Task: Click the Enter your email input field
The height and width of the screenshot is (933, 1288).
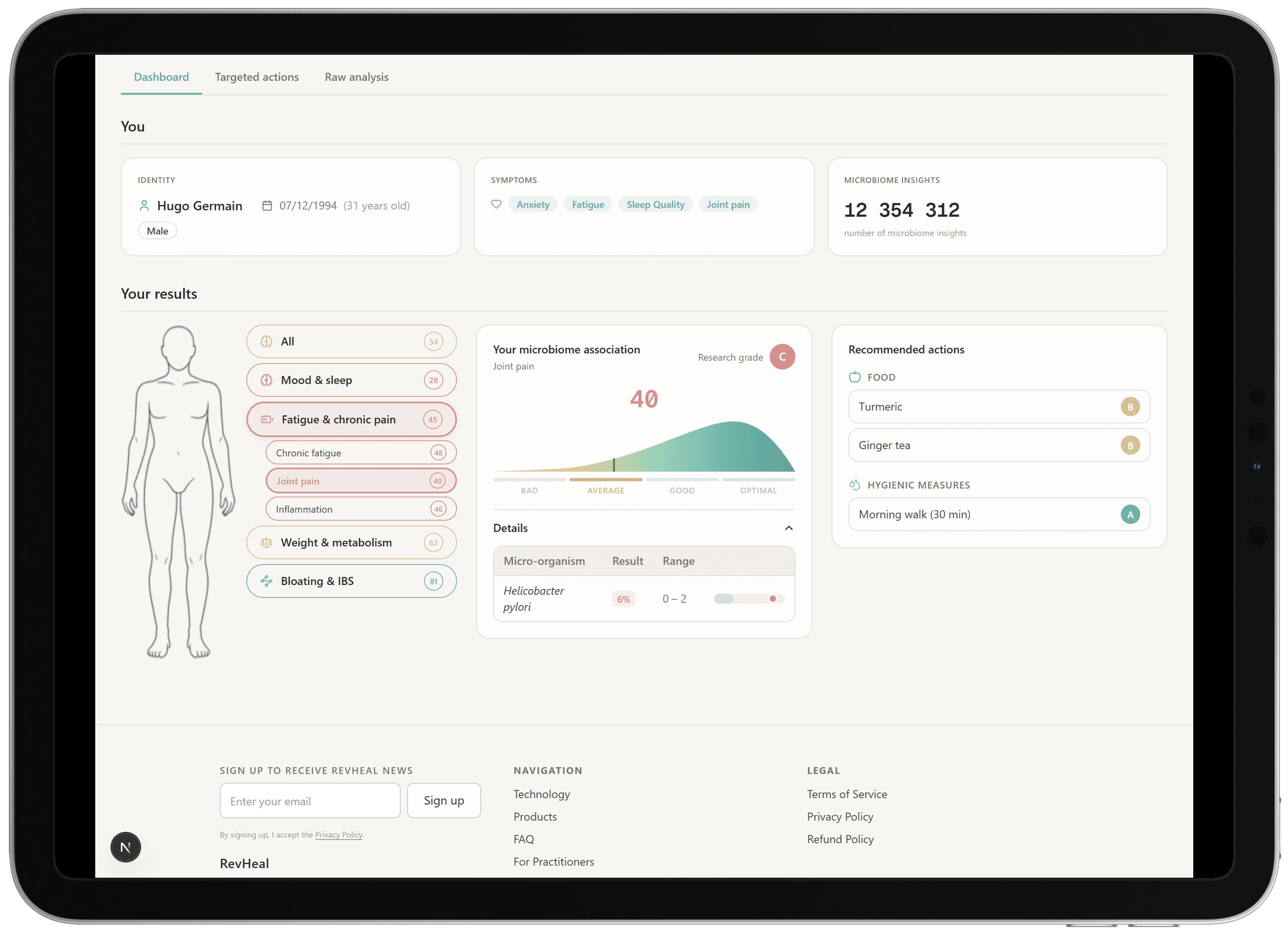Action: [309, 800]
